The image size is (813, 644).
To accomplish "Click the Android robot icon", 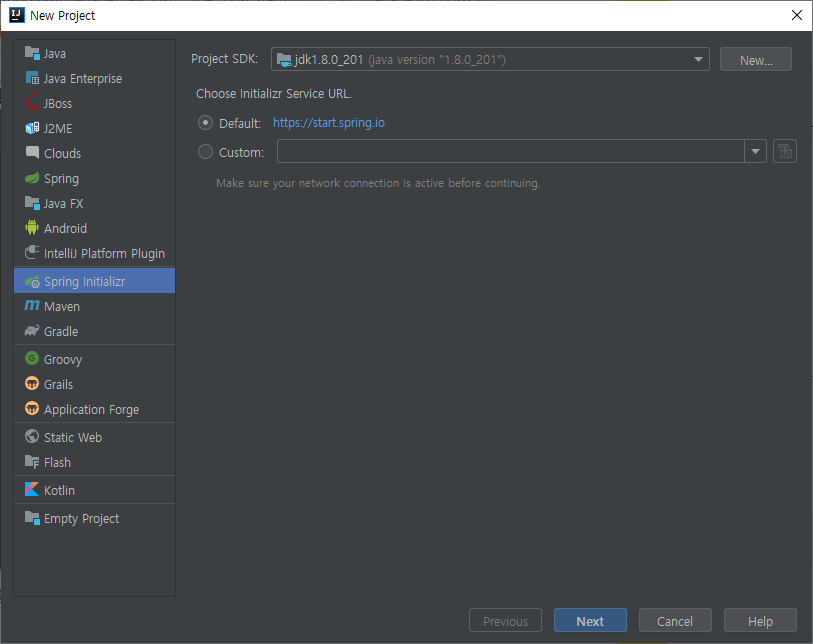I will tap(32, 227).
